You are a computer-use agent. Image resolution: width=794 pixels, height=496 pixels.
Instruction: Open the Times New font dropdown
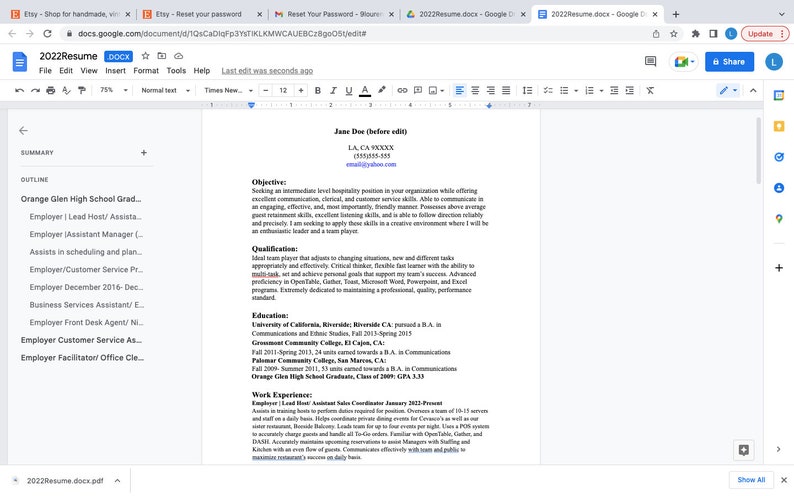228,91
